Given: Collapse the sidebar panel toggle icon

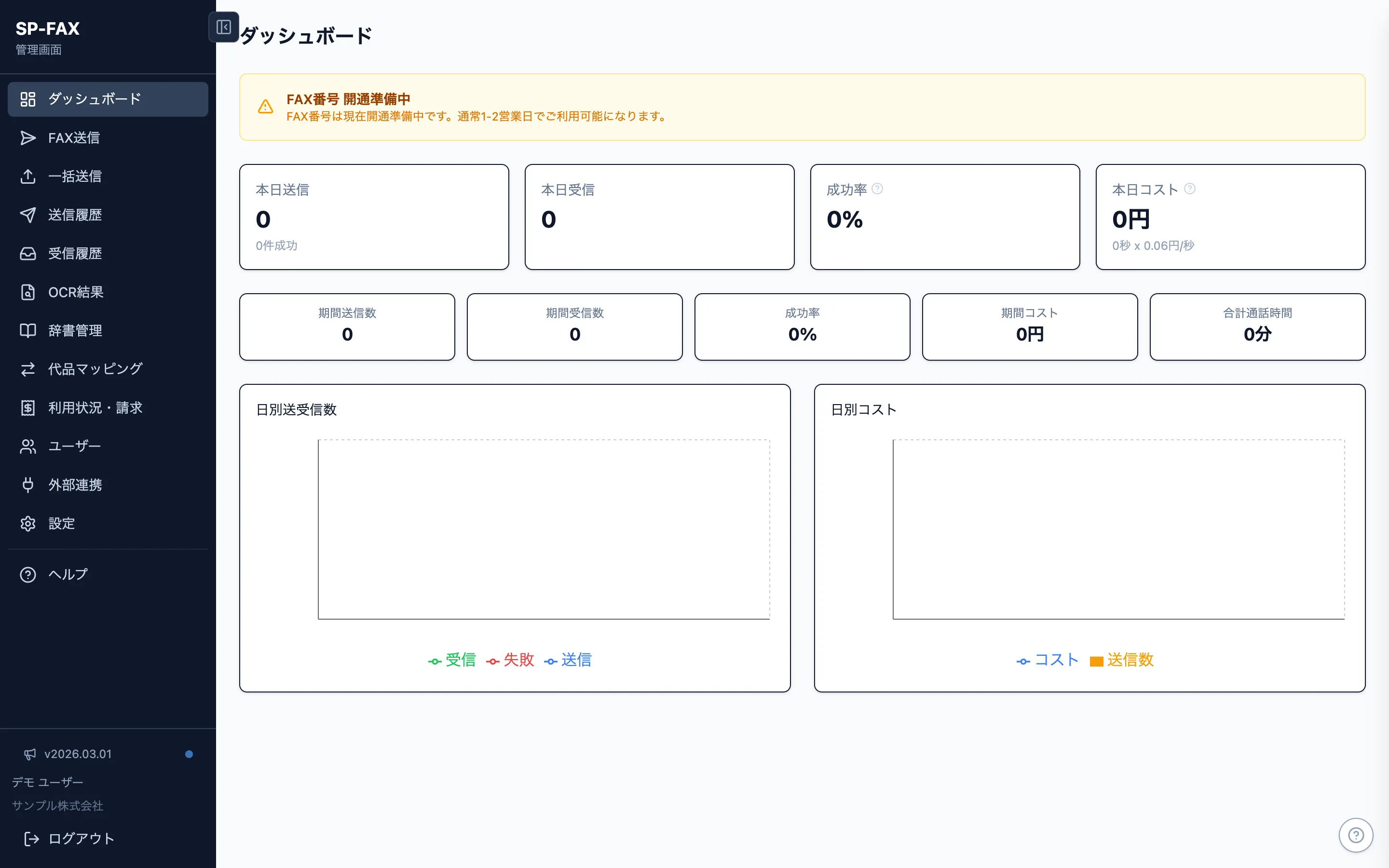Looking at the screenshot, I should (x=223, y=27).
